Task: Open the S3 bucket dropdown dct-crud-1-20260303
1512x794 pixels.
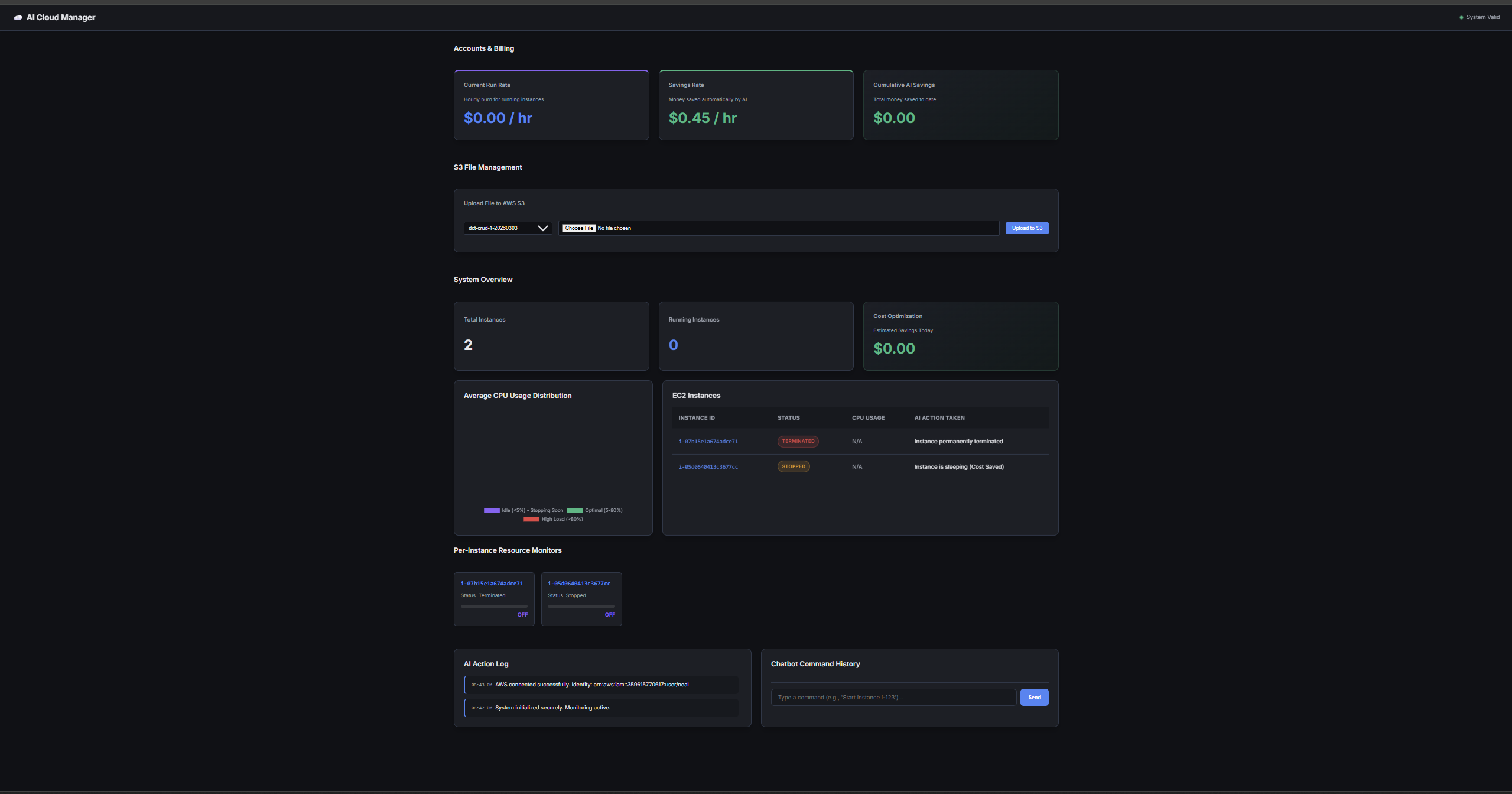Action: click(501, 228)
